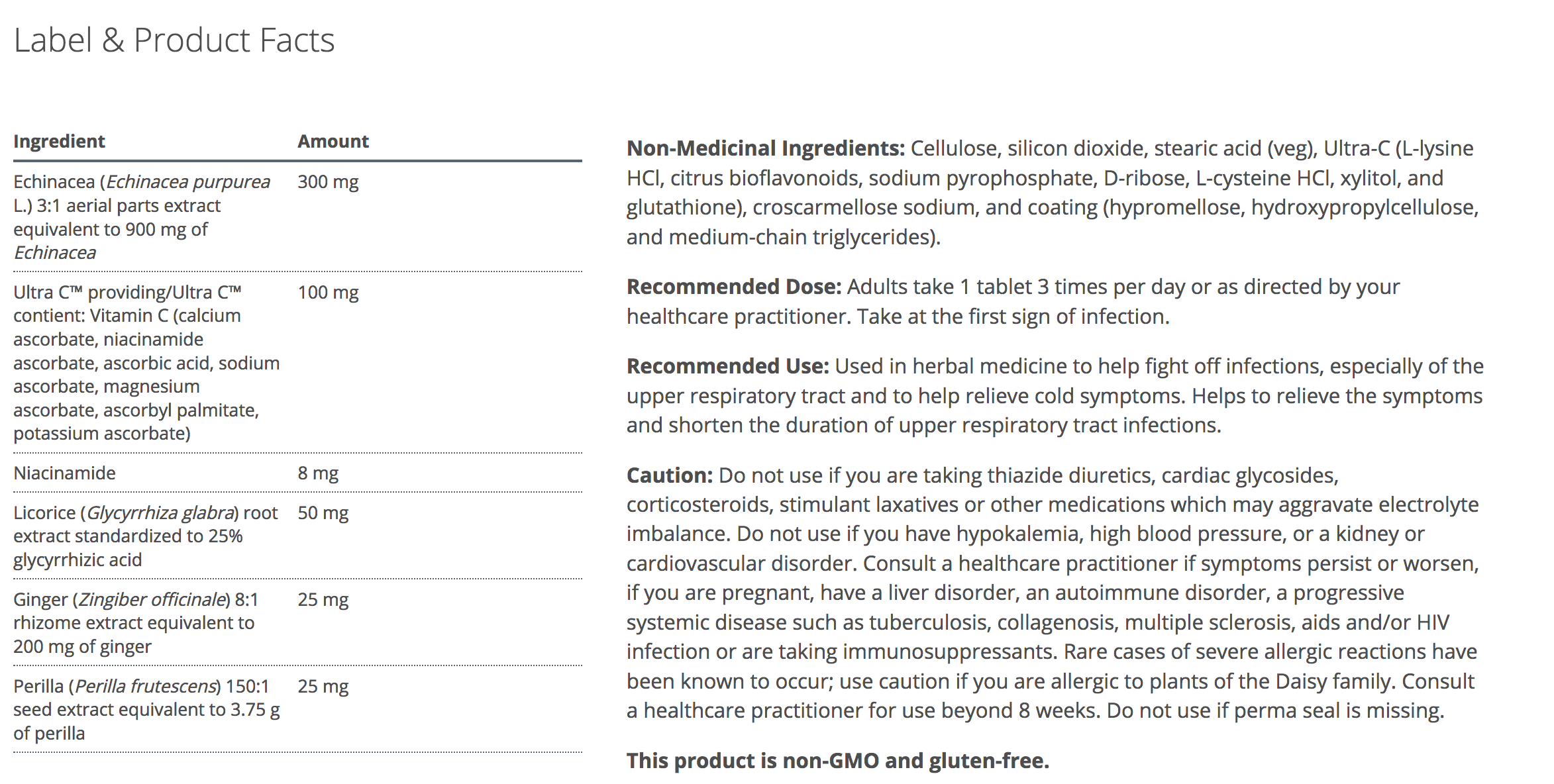Click the 25 mg Ginger amount
Viewport: 1554px width, 784px height.
coord(323,599)
